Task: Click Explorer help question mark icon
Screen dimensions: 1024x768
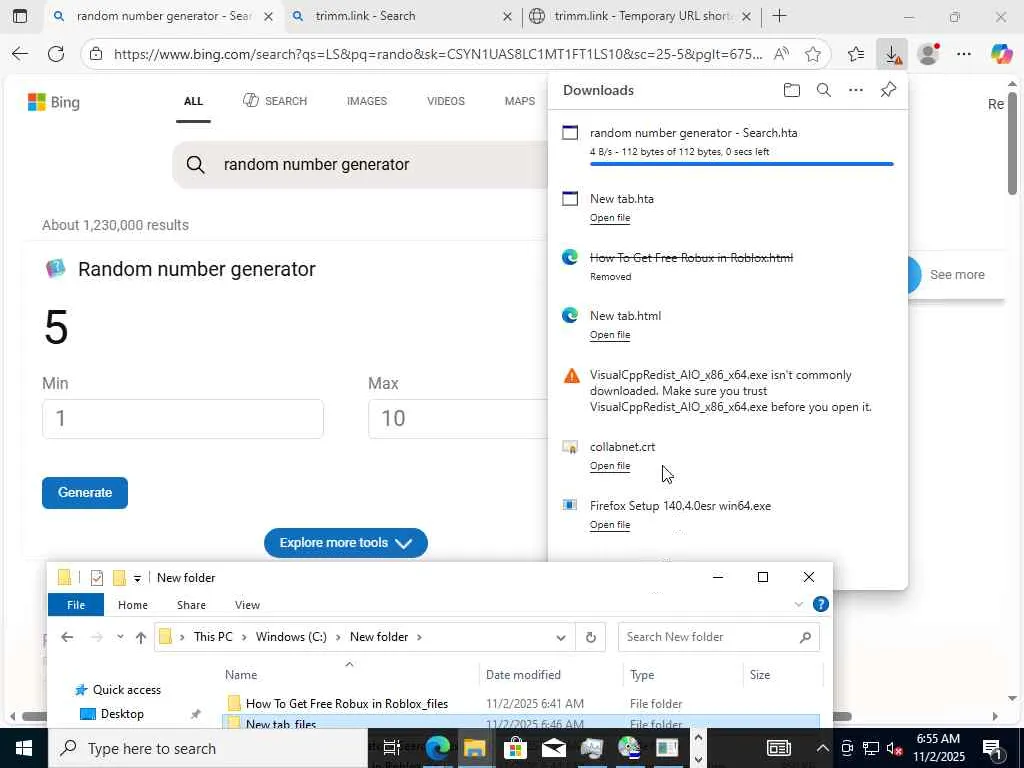Action: pyautogui.click(x=820, y=604)
